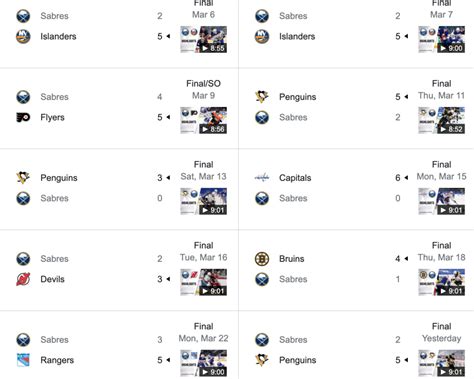474x379 pixels.
Task: Play the Mar 9 Sabres-Flyers highlights video
Action: pos(204,120)
